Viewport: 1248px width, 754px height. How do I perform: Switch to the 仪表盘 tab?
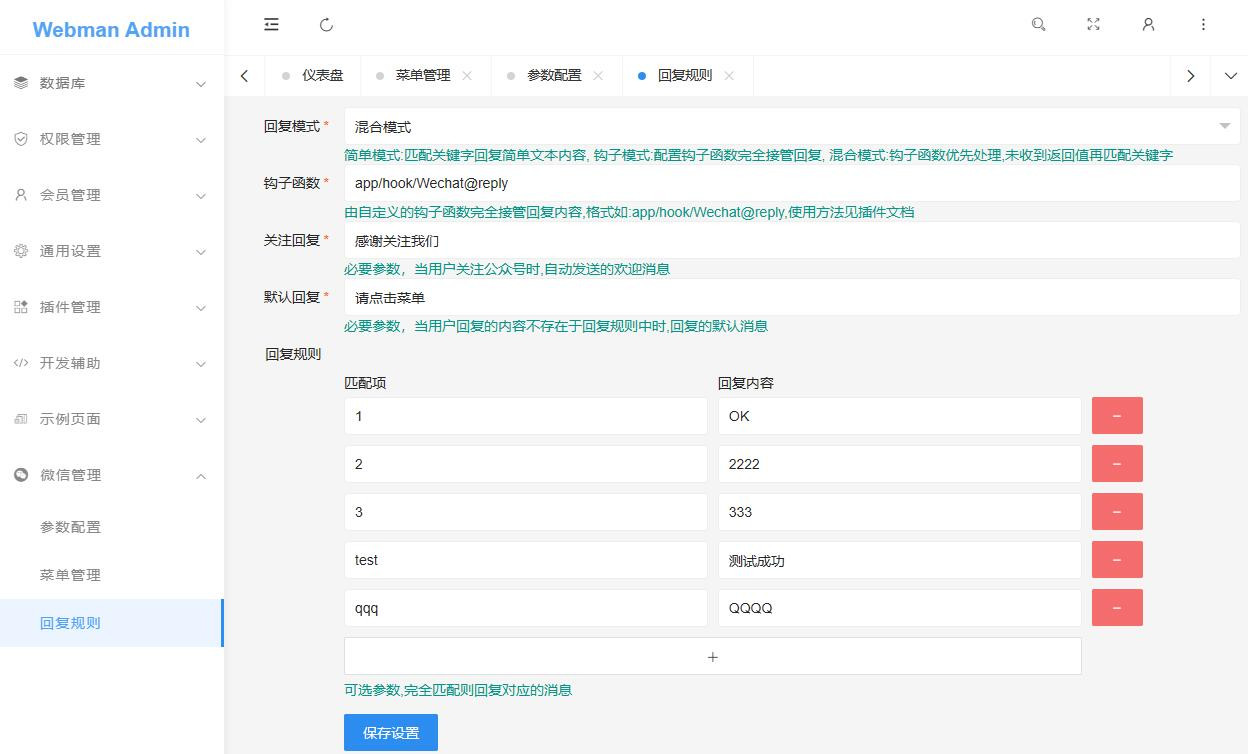(x=313, y=76)
